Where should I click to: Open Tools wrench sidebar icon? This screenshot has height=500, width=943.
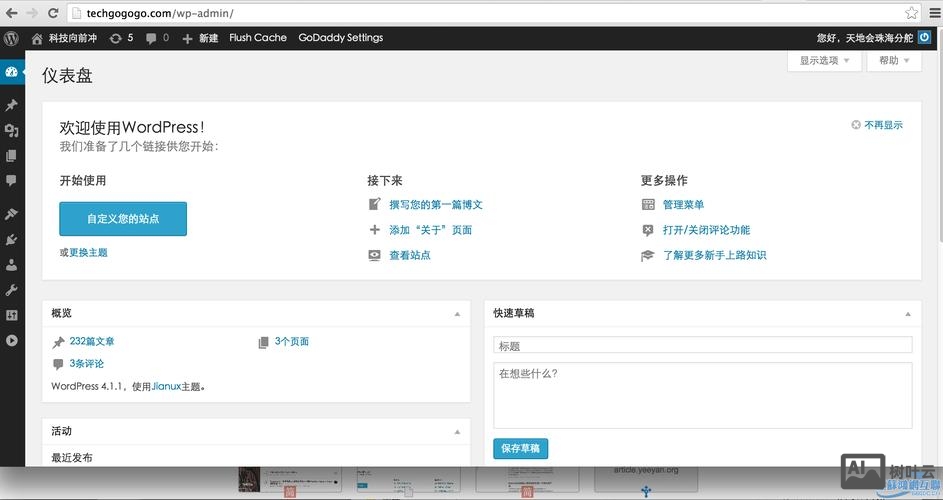[11, 290]
